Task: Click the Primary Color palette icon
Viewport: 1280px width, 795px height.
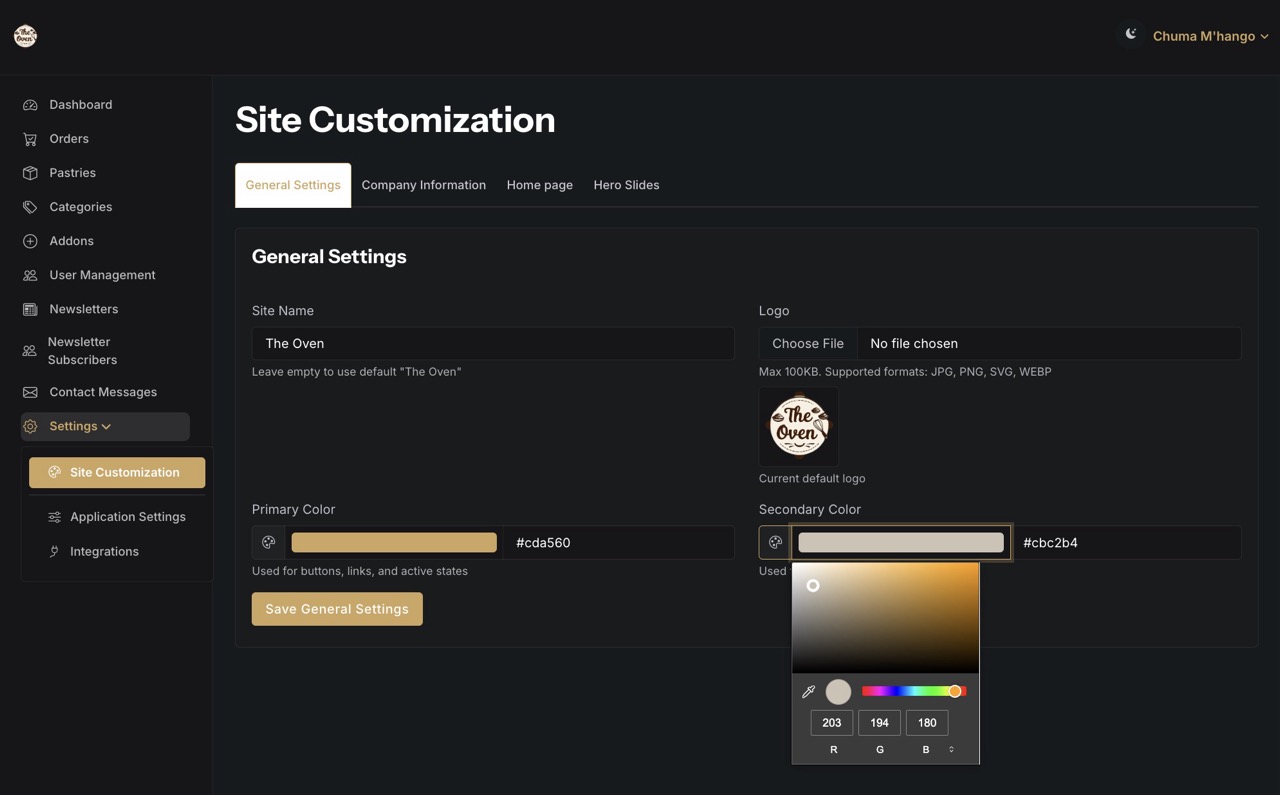Action: click(268, 542)
